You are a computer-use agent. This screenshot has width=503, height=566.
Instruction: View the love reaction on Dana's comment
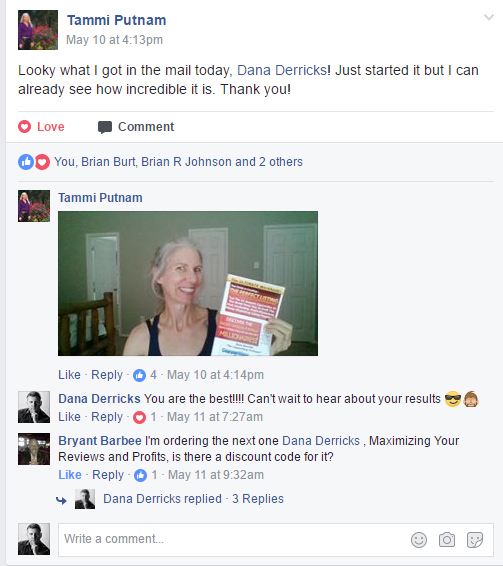click(x=145, y=417)
